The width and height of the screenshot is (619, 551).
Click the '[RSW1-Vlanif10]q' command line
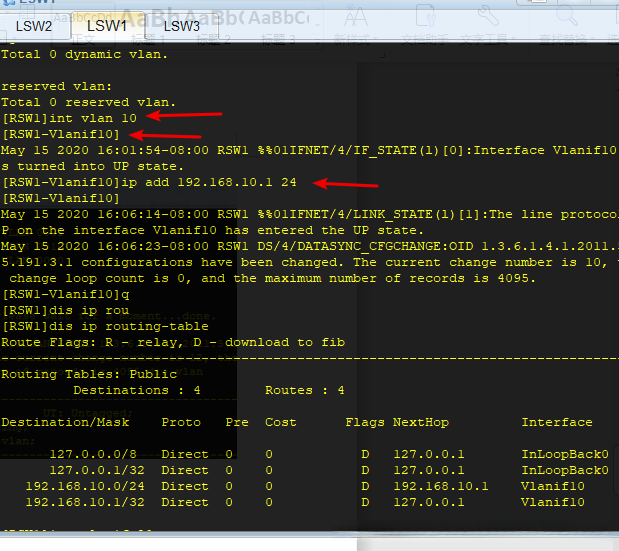tap(66, 294)
